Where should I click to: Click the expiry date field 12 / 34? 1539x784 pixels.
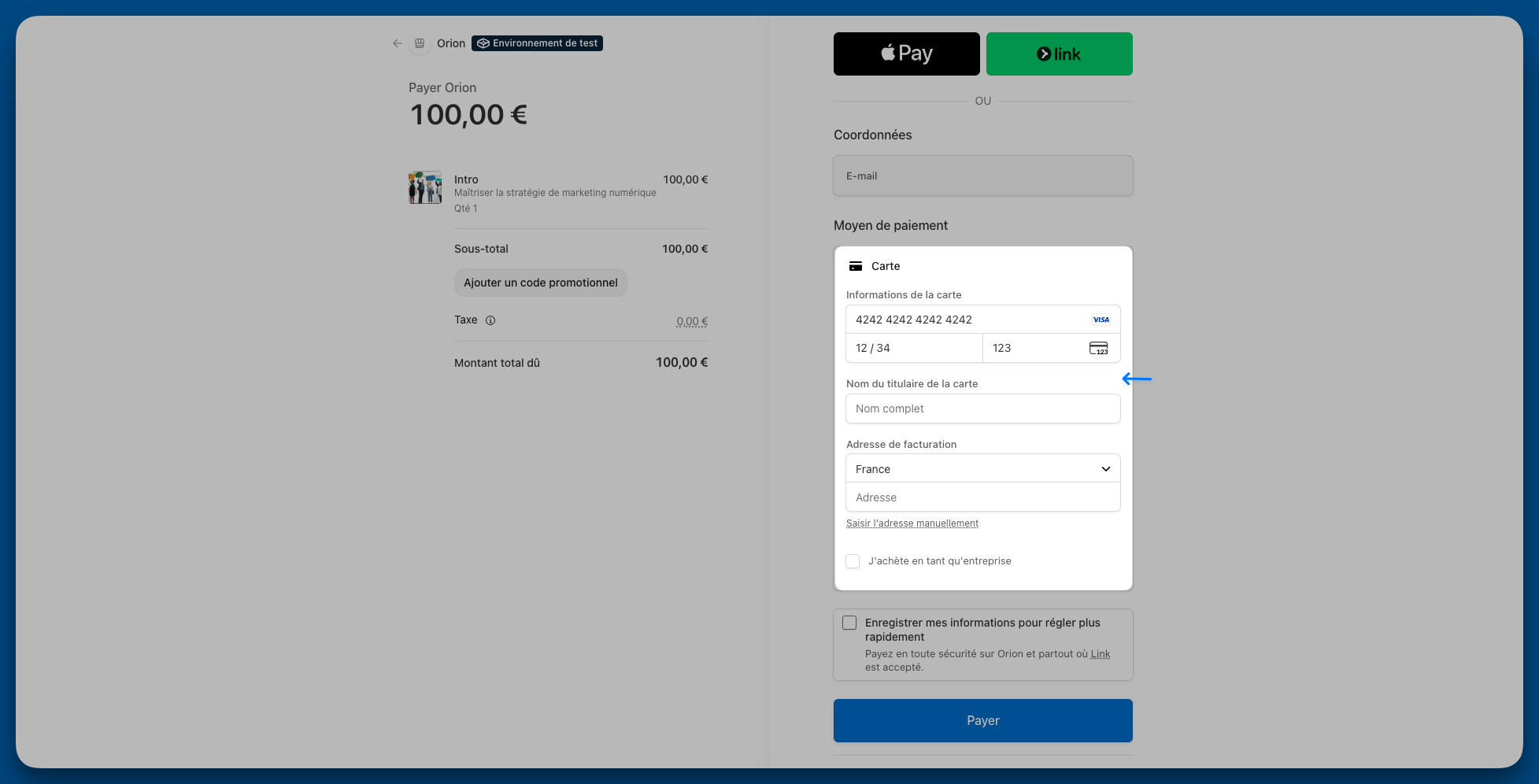point(914,348)
